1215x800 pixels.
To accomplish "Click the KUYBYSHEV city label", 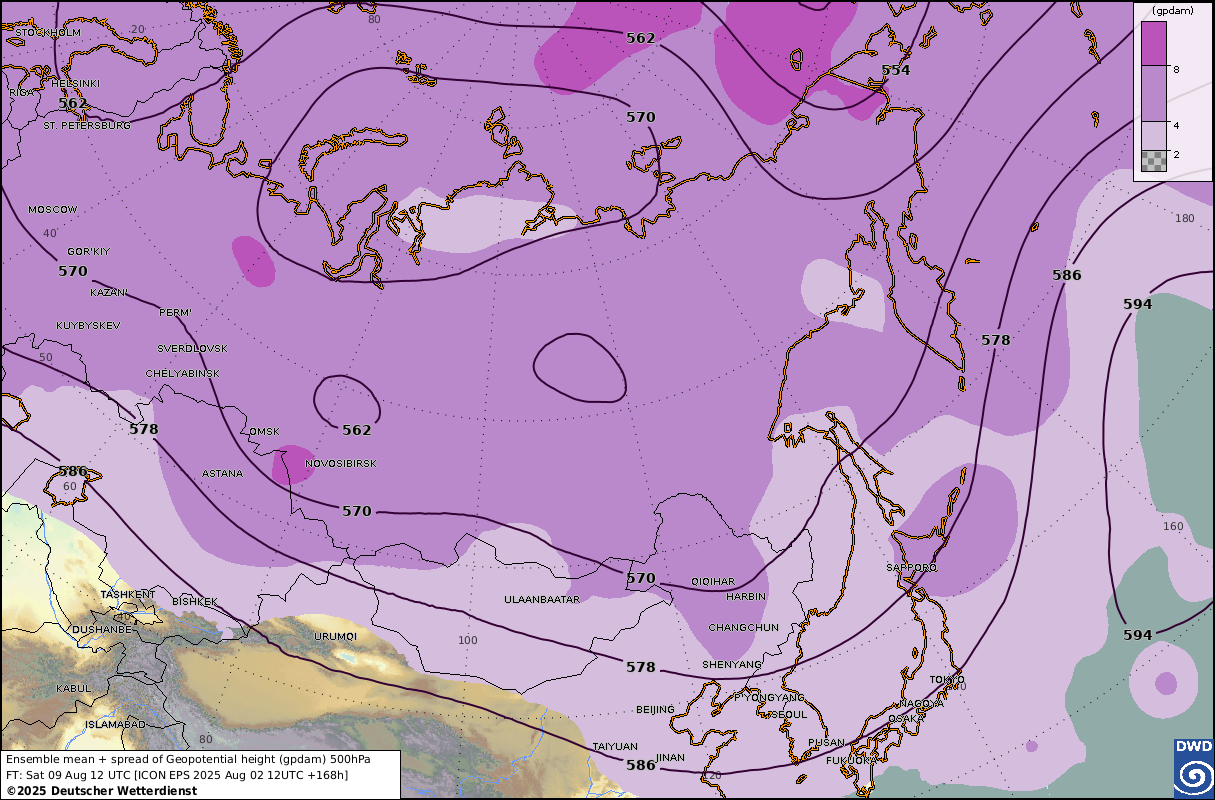I will coord(88,326).
